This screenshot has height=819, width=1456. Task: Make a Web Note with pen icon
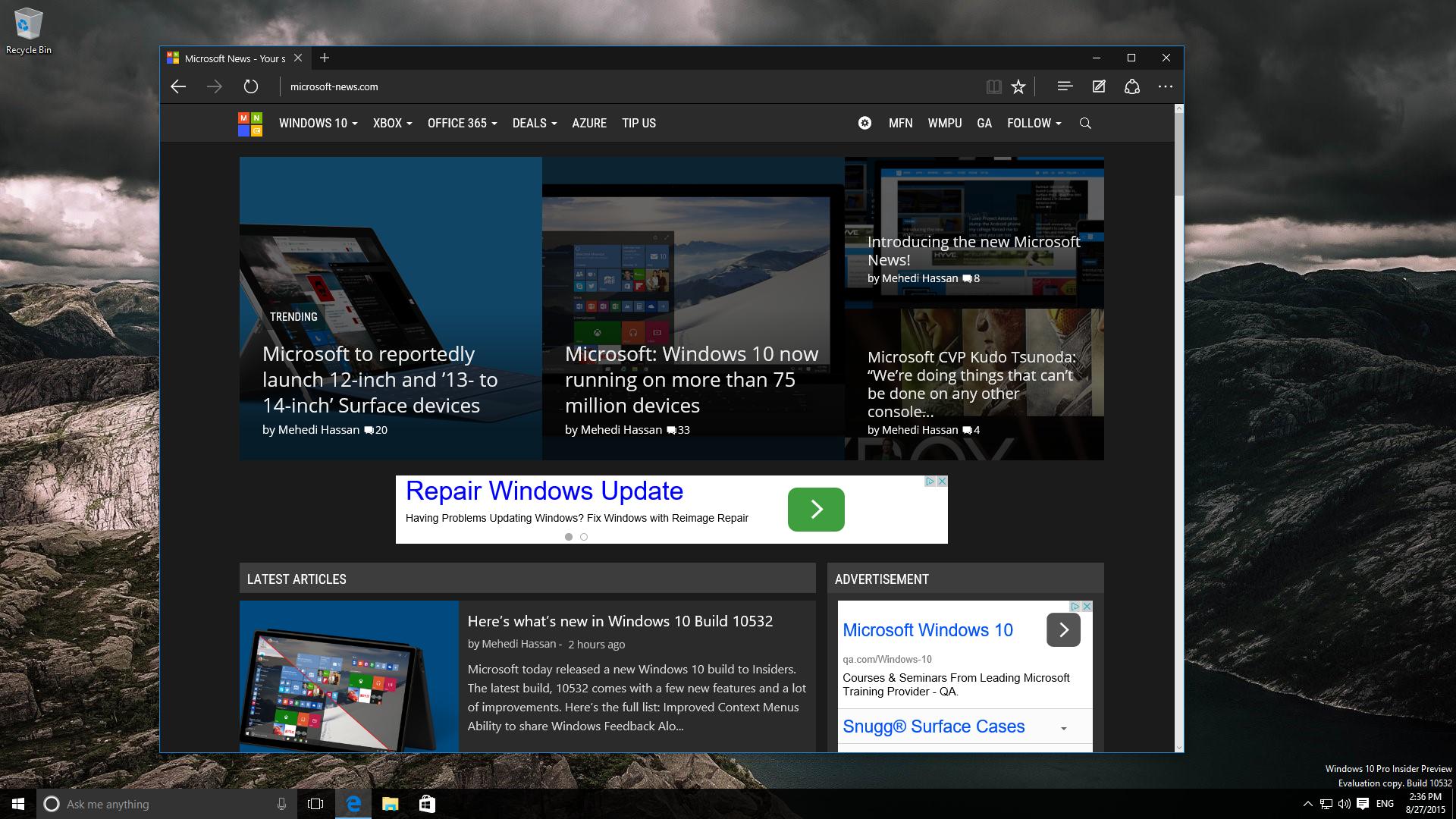(1099, 86)
